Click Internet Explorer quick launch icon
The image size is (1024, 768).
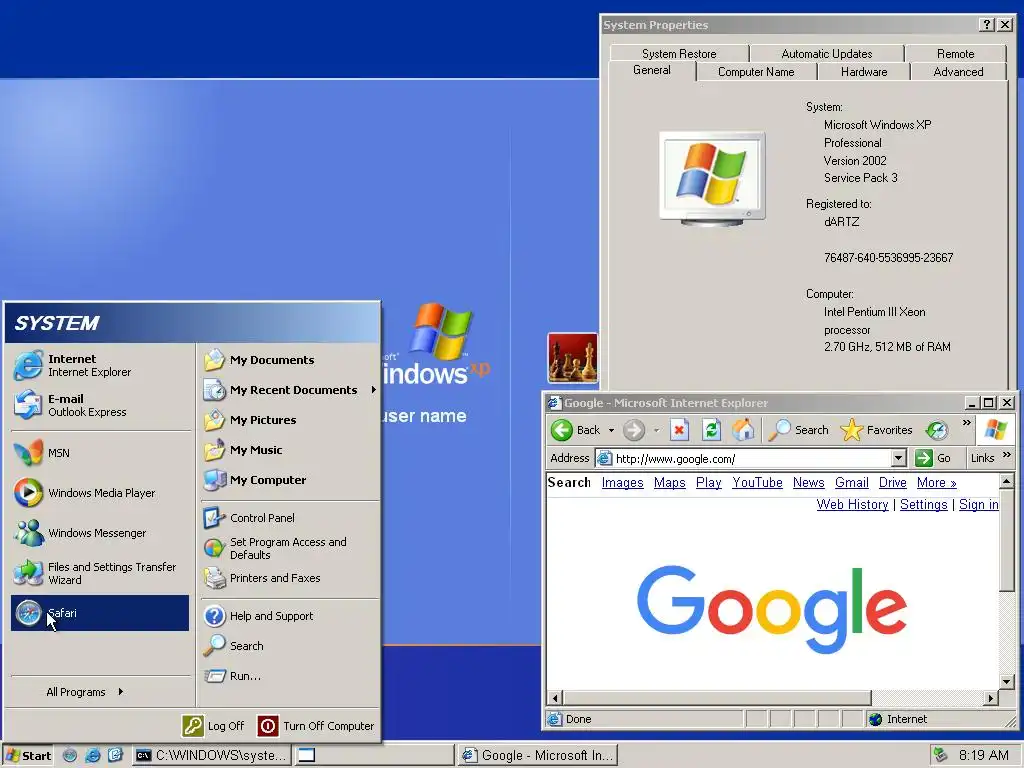93,756
